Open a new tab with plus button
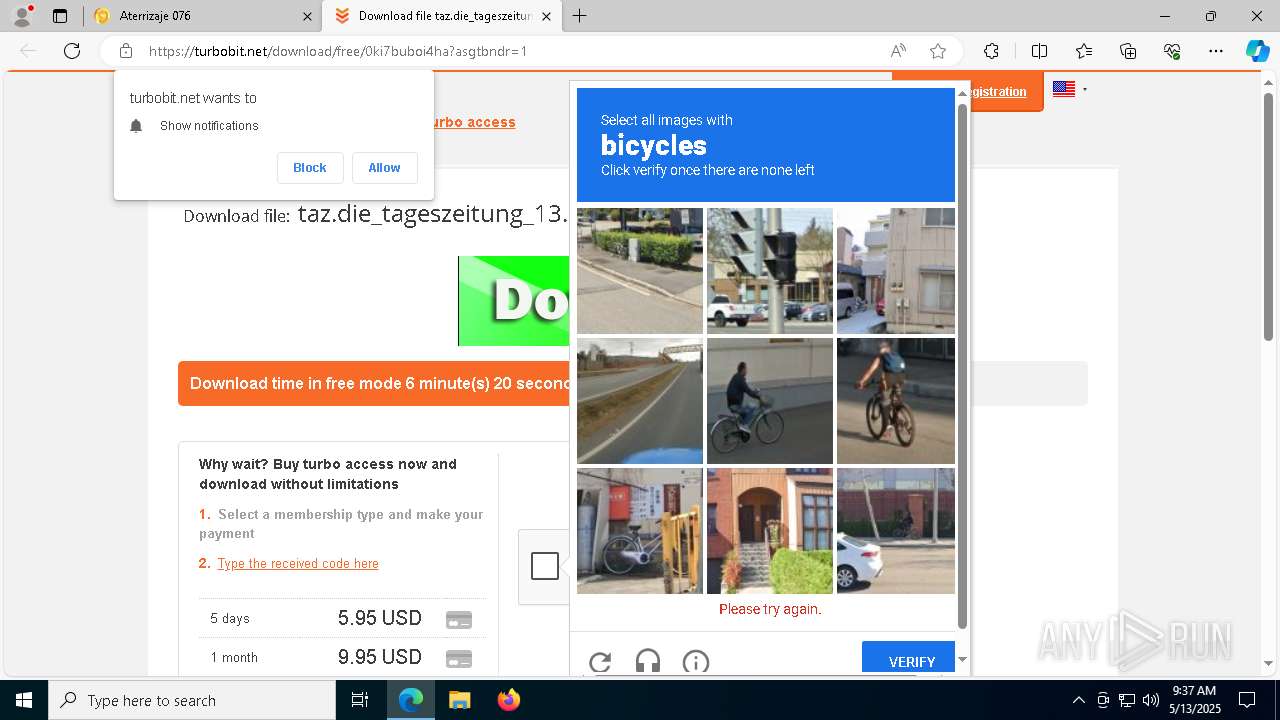 click(579, 16)
